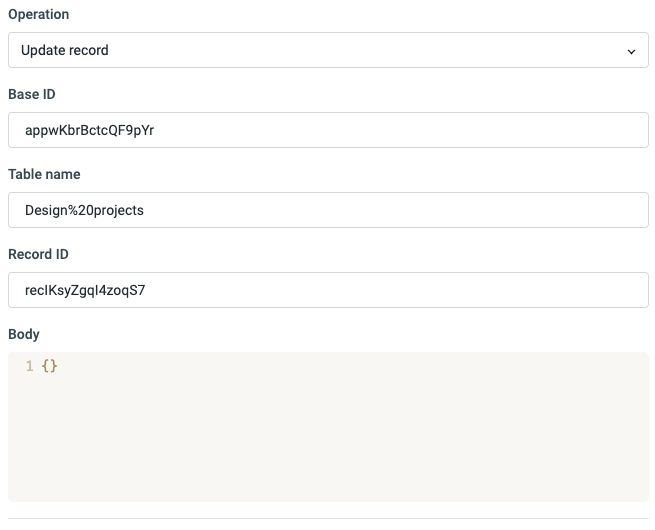
Task: Click the appwKbrBctcQF9pYr text value
Action: 89,130
